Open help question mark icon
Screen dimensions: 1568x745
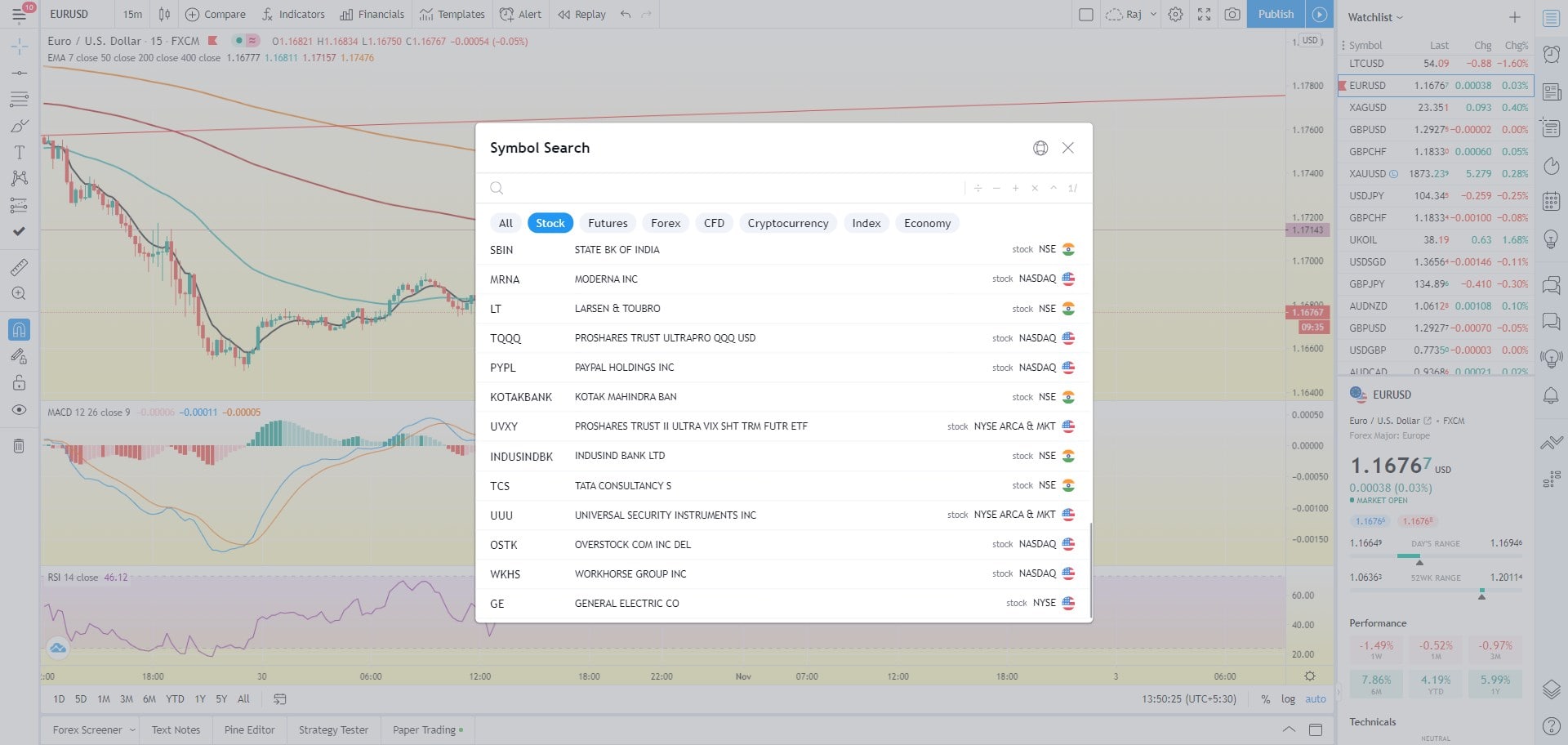tap(1551, 725)
